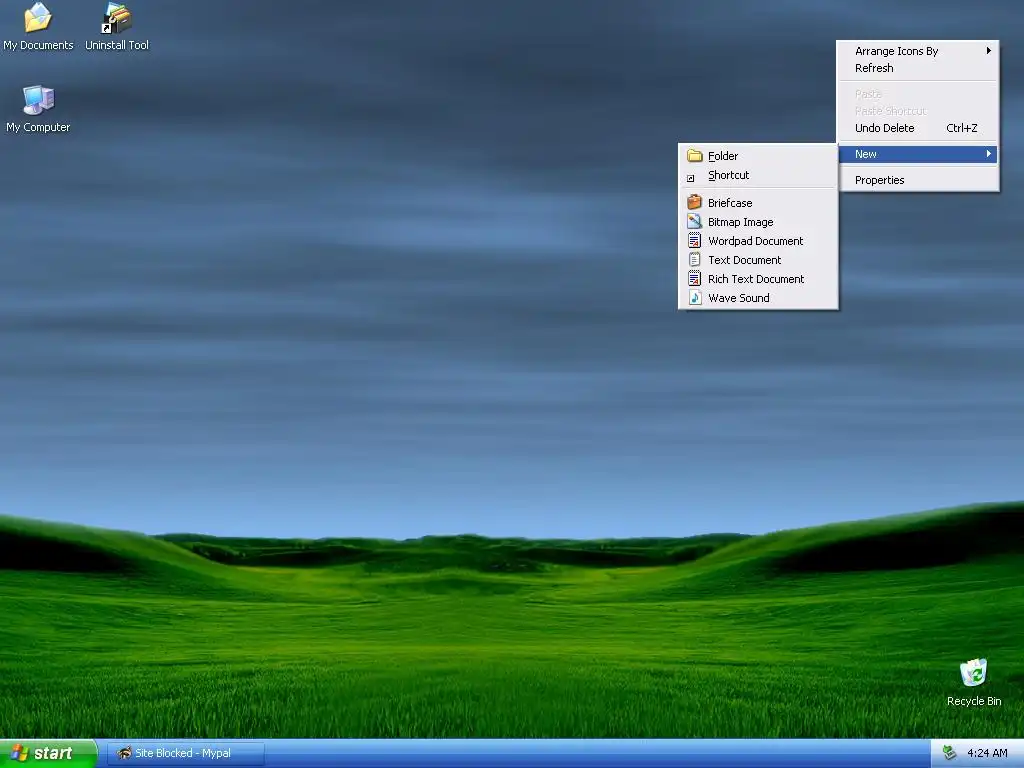Highlight the New menu entry
This screenshot has width=1024, height=768.
pyautogui.click(x=918, y=154)
